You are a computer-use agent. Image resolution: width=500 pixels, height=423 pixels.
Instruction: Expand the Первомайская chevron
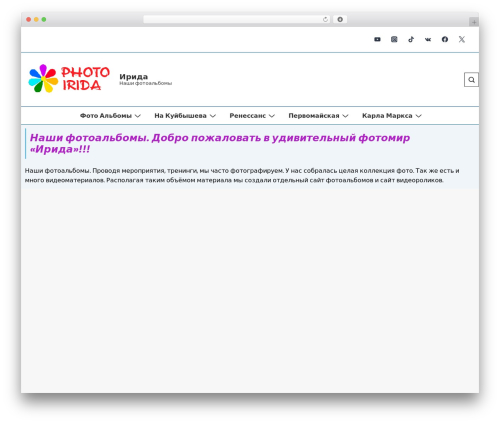345,116
